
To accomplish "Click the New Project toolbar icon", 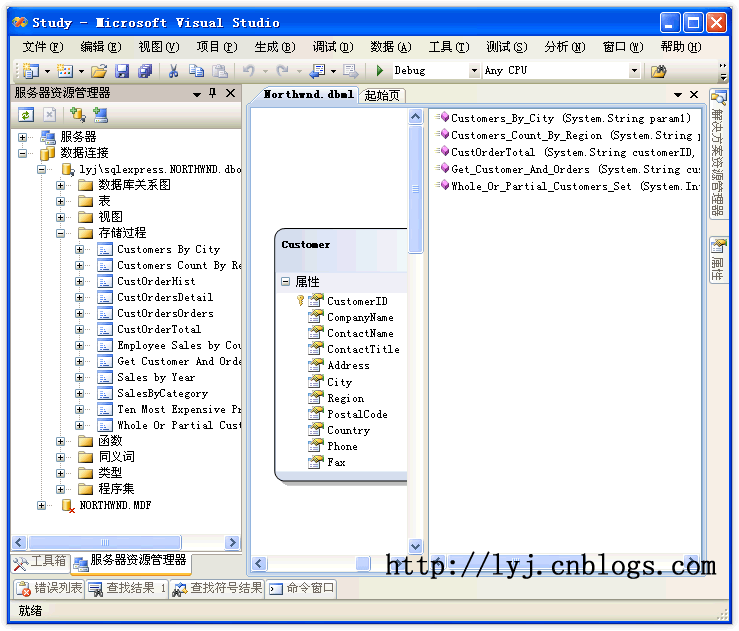I will click(x=31, y=71).
